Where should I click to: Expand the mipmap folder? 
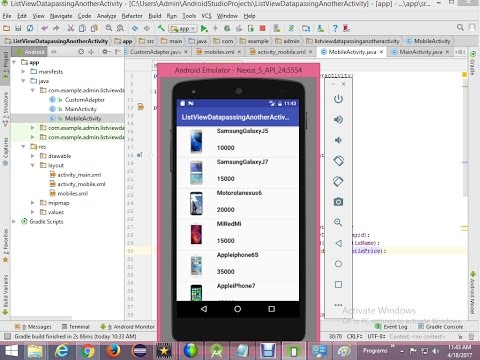(32, 203)
